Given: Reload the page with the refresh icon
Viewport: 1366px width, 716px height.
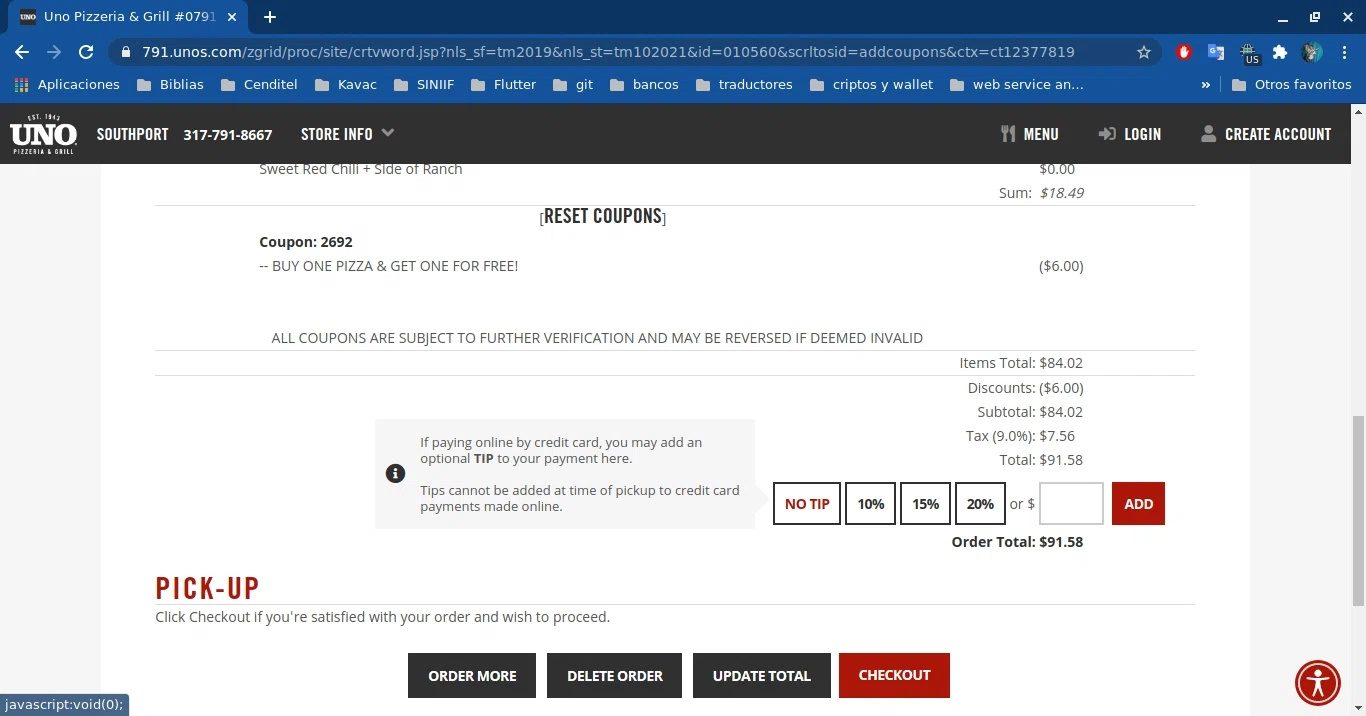Looking at the screenshot, I should [x=86, y=52].
